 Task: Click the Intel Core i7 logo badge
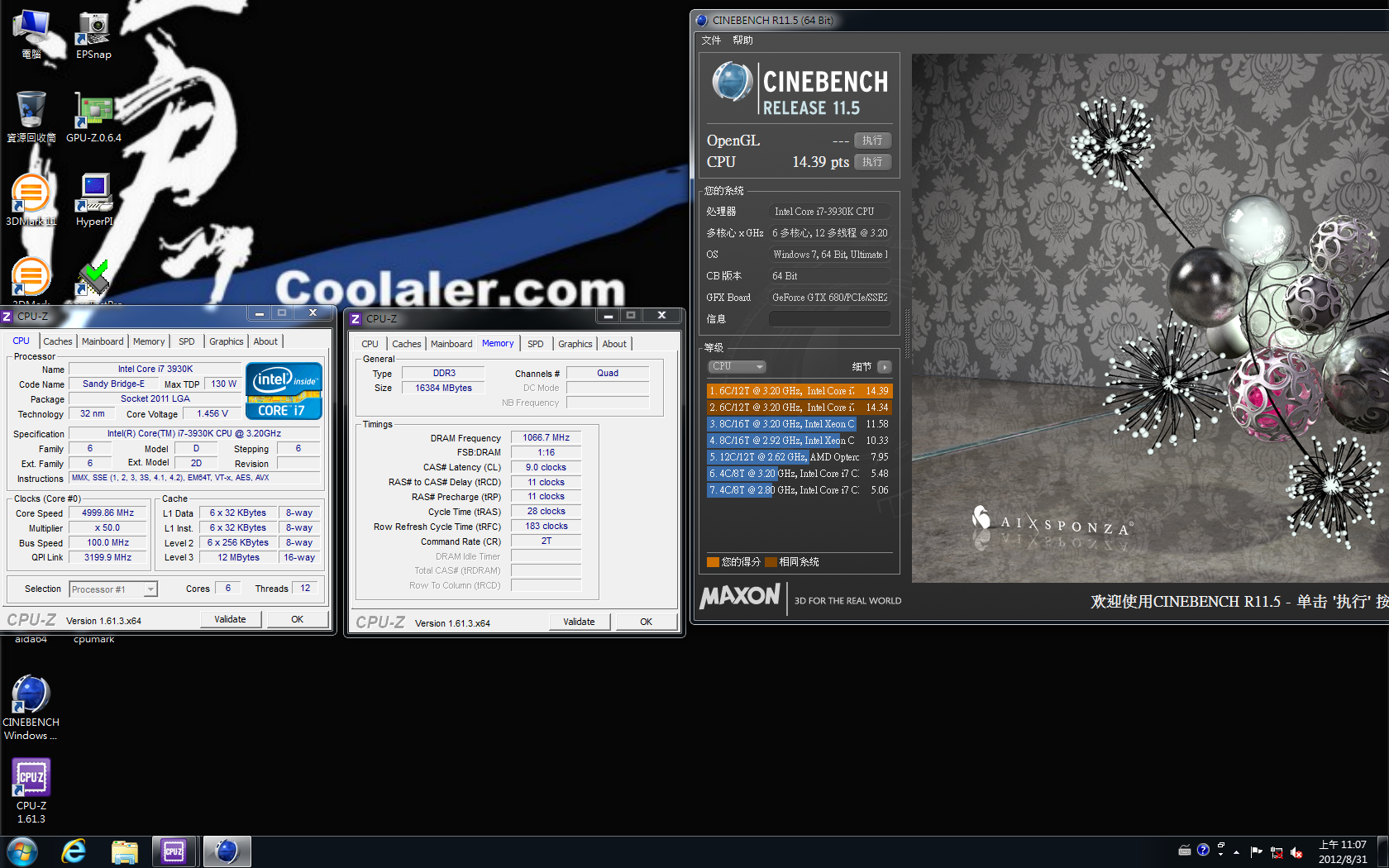click(x=284, y=391)
